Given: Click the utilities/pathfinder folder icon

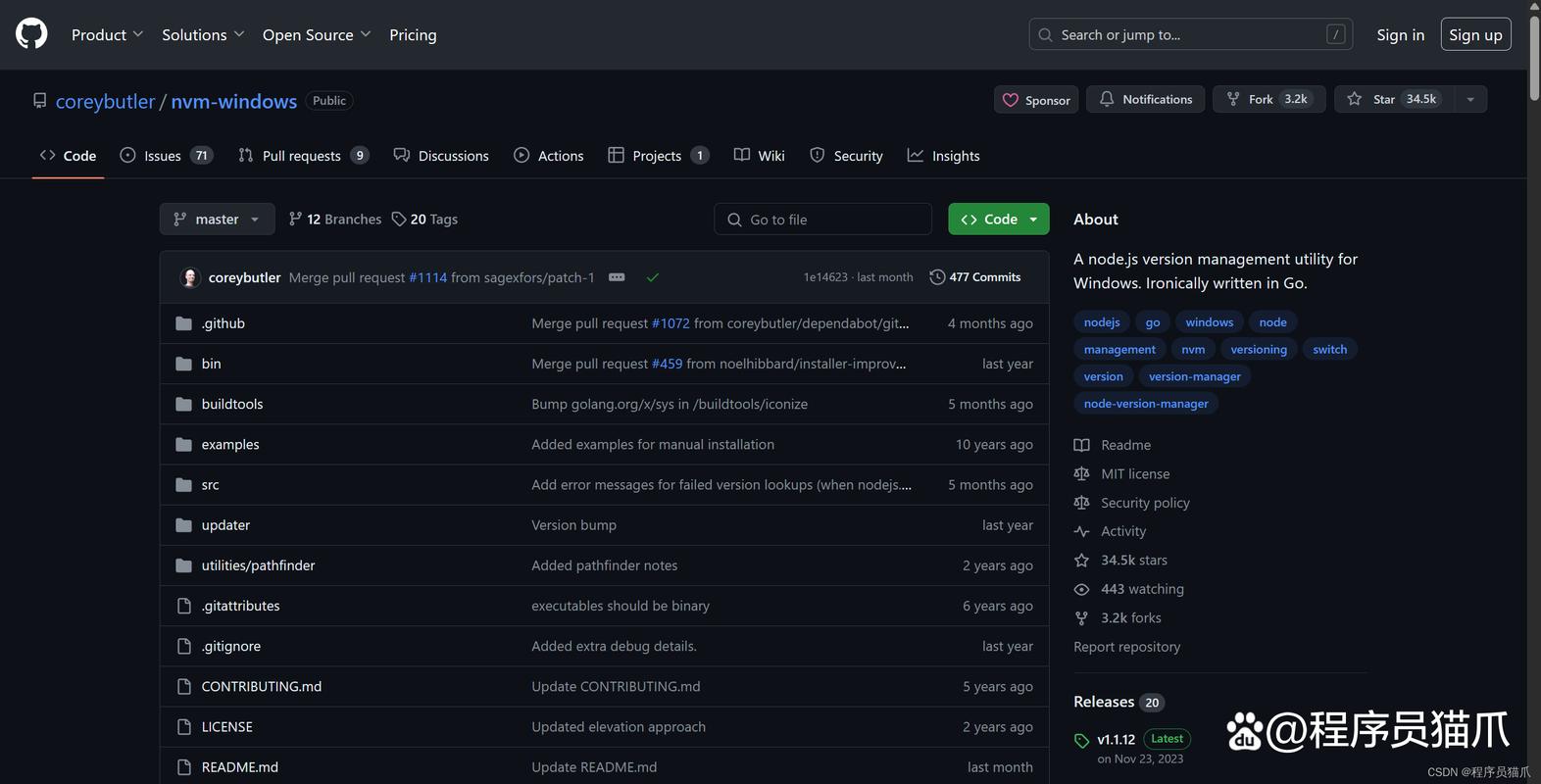Looking at the screenshot, I should (183, 565).
